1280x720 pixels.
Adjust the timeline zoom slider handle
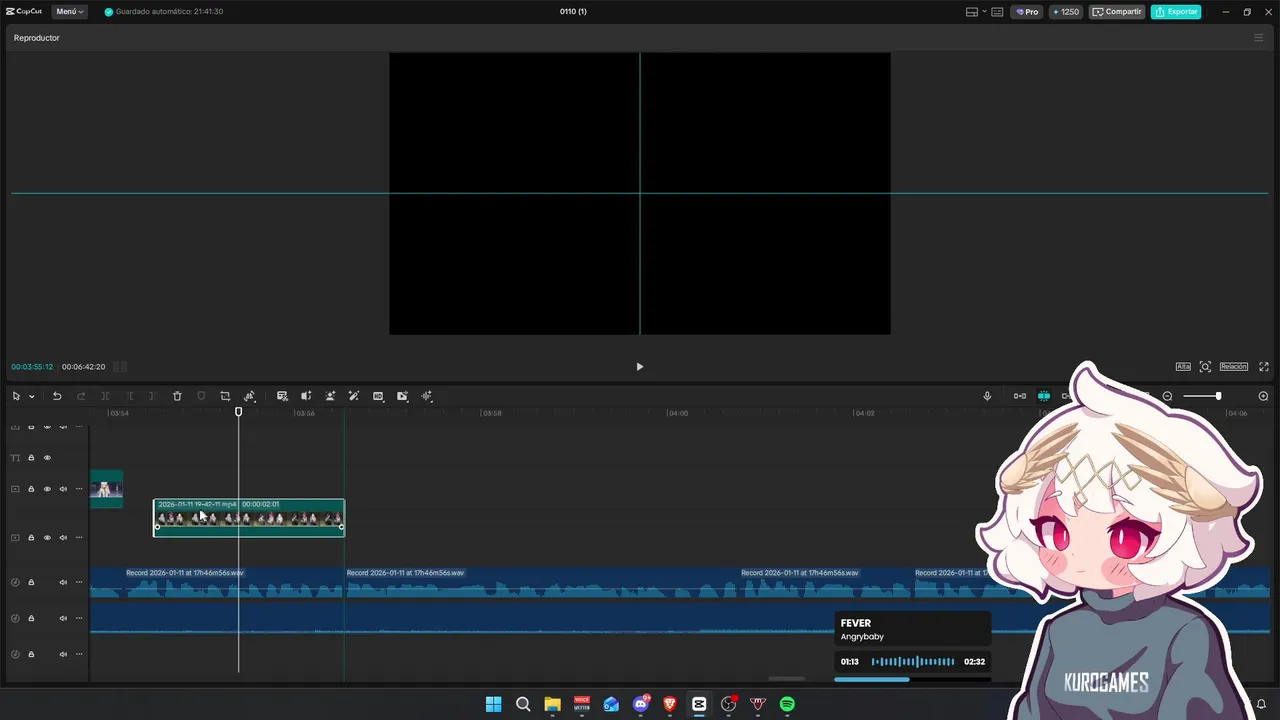click(x=1218, y=396)
